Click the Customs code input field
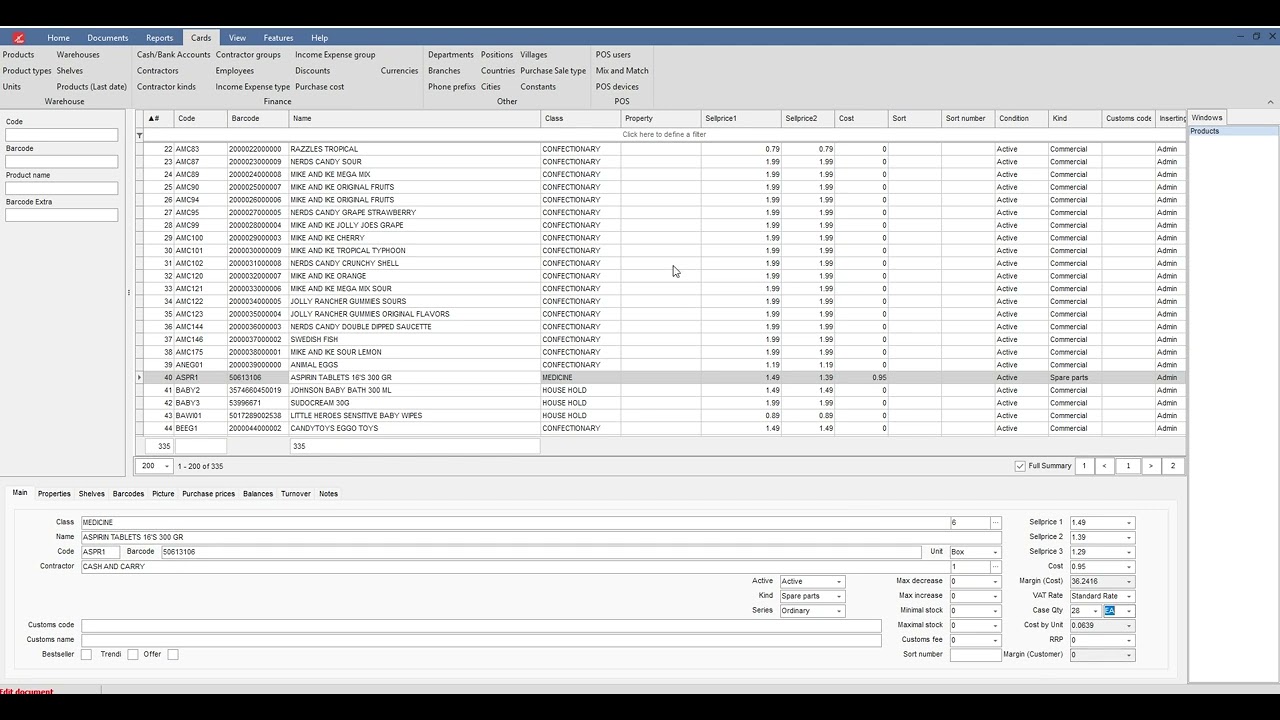This screenshot has width=1280, height=720. (481, 625)
